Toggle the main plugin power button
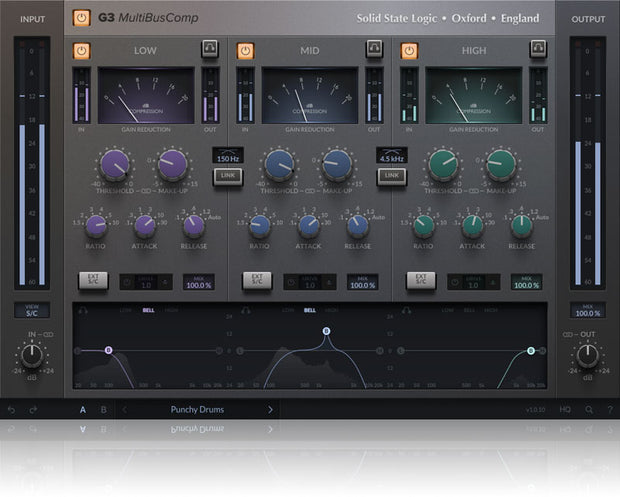 point(81,18)
